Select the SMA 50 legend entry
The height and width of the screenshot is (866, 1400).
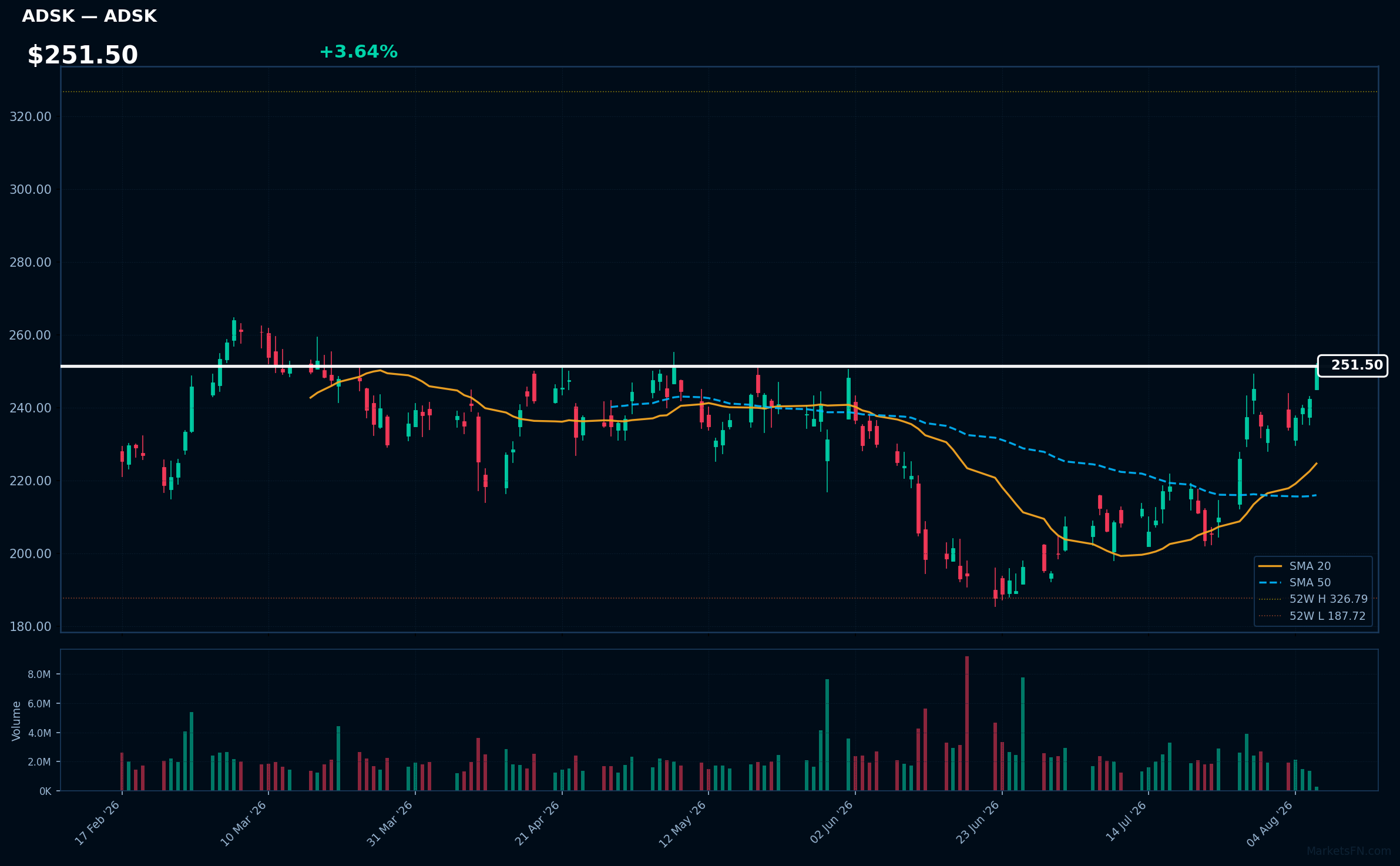click(1294, 582)
